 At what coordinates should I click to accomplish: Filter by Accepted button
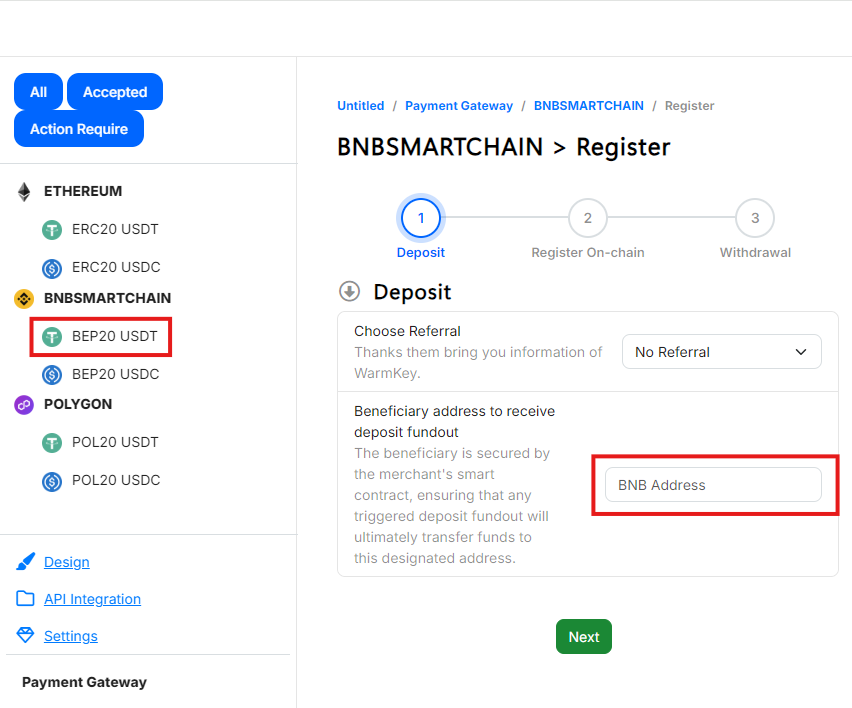[x=115, y=92]
